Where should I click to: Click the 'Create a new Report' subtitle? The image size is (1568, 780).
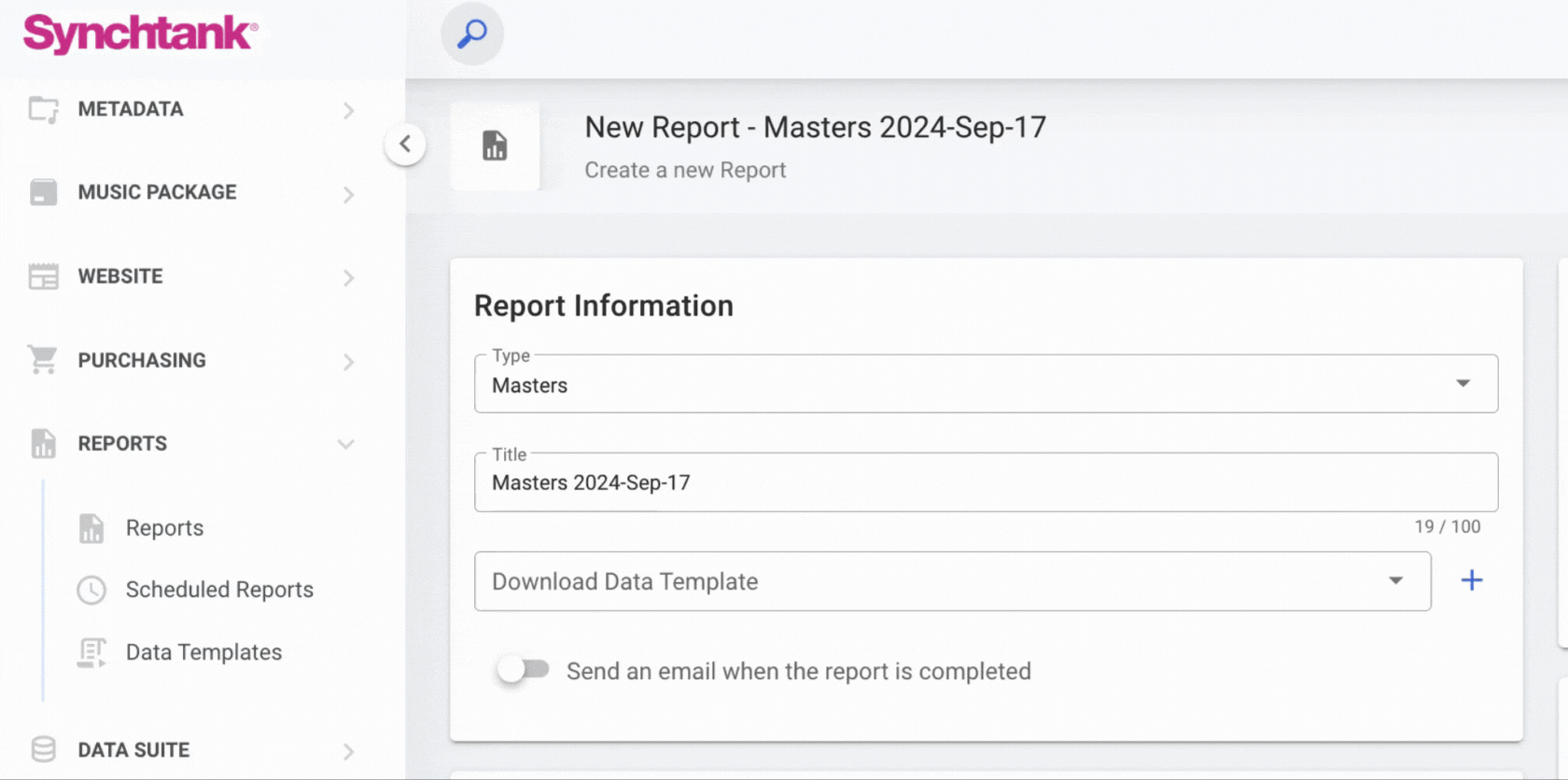pos(685,171)
